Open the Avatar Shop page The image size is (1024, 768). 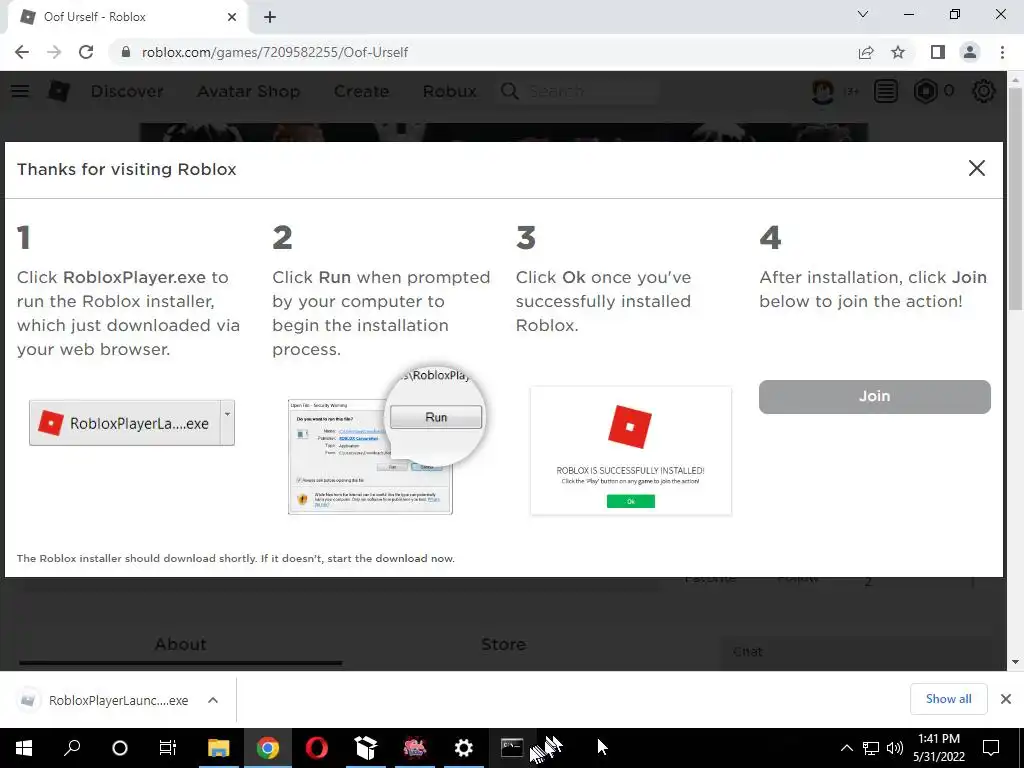pyautogui.click(x=248, y=91)
